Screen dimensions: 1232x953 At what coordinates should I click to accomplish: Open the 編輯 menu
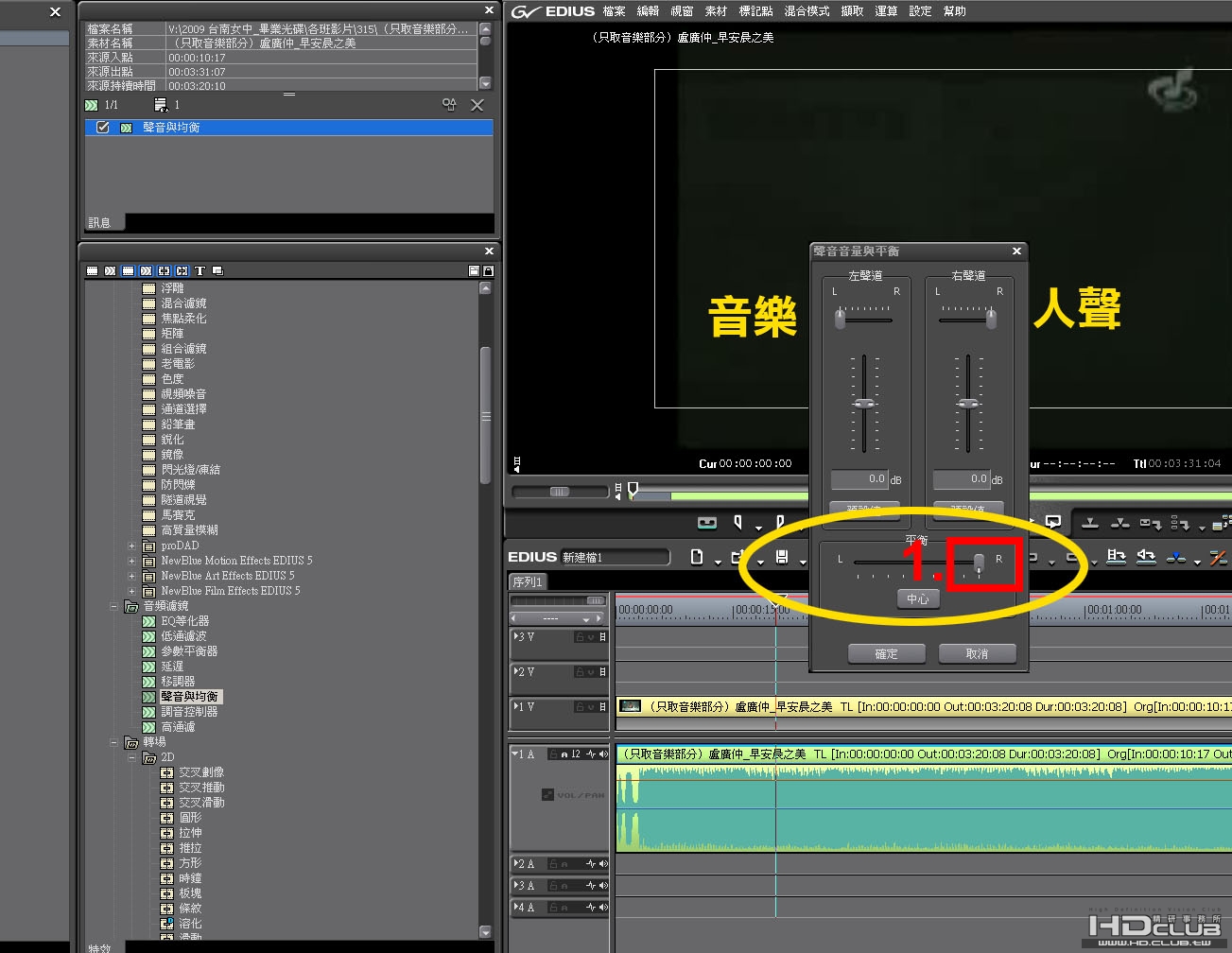[x=649, y=11]
